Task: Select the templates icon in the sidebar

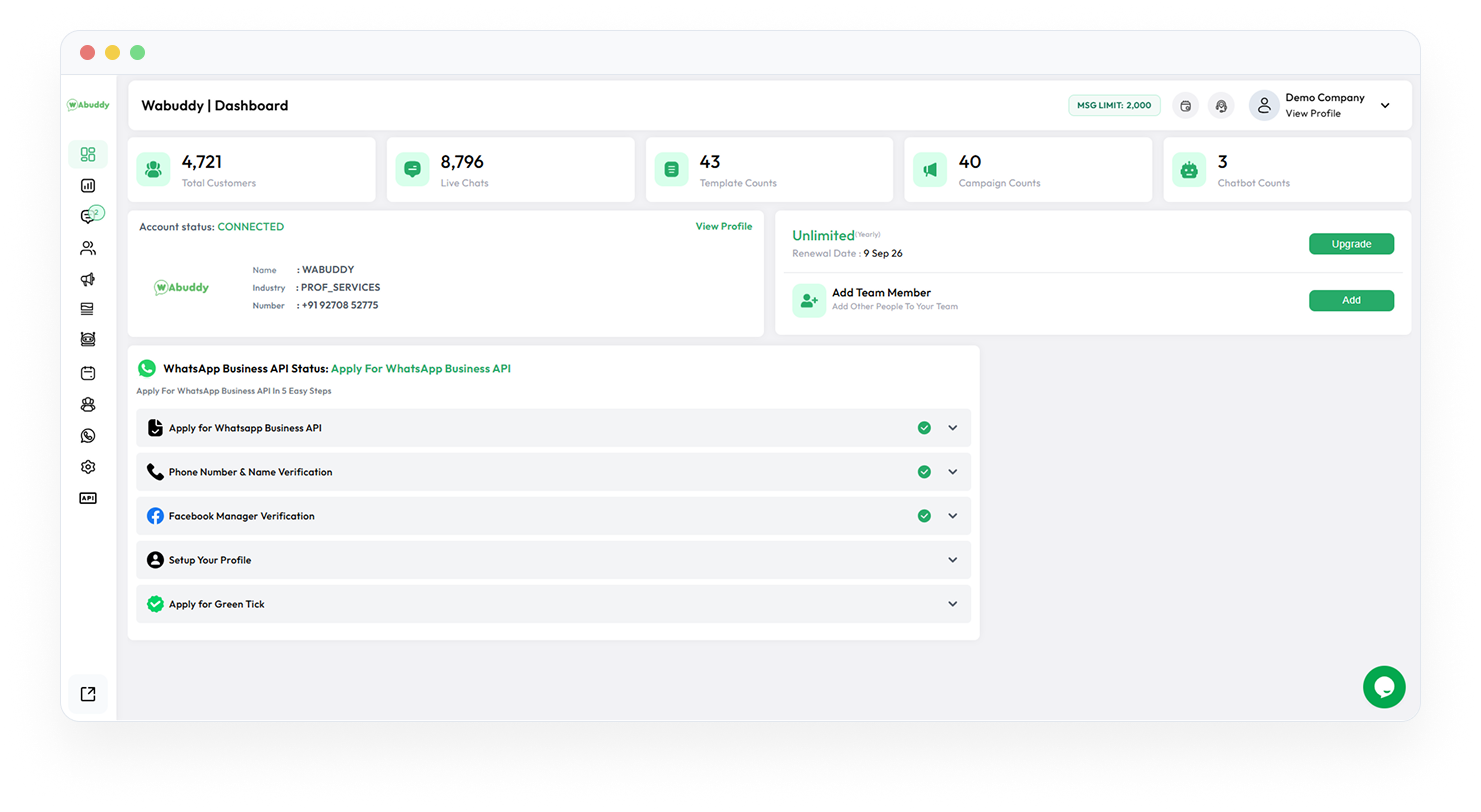Action: [88, 308]
